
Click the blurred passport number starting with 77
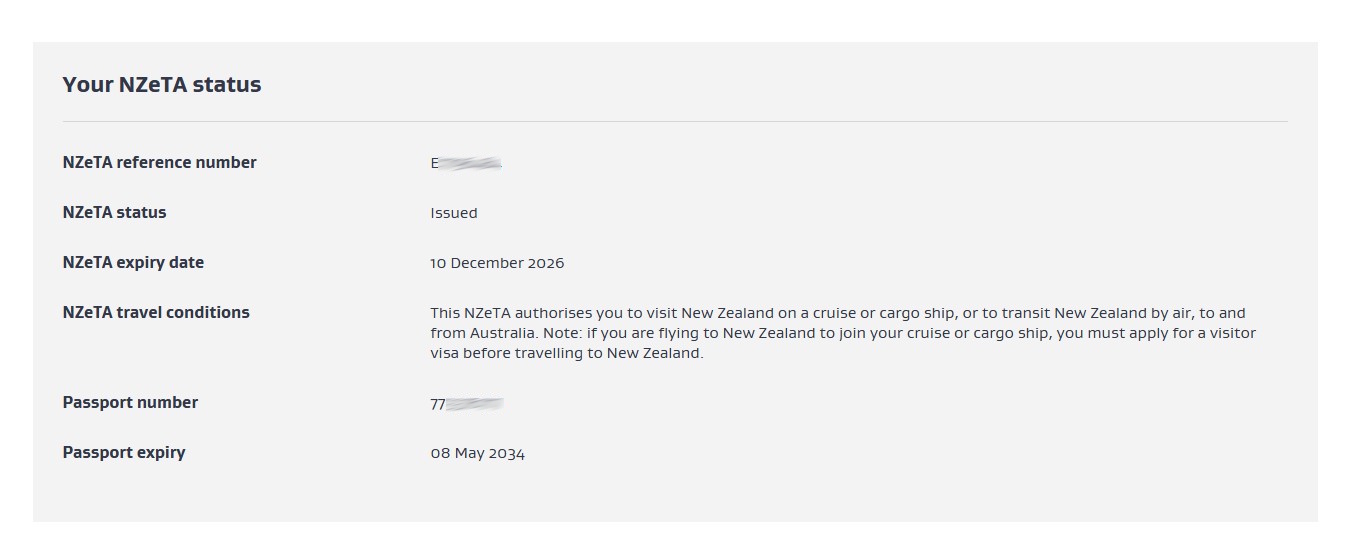(x=467, y=404)
